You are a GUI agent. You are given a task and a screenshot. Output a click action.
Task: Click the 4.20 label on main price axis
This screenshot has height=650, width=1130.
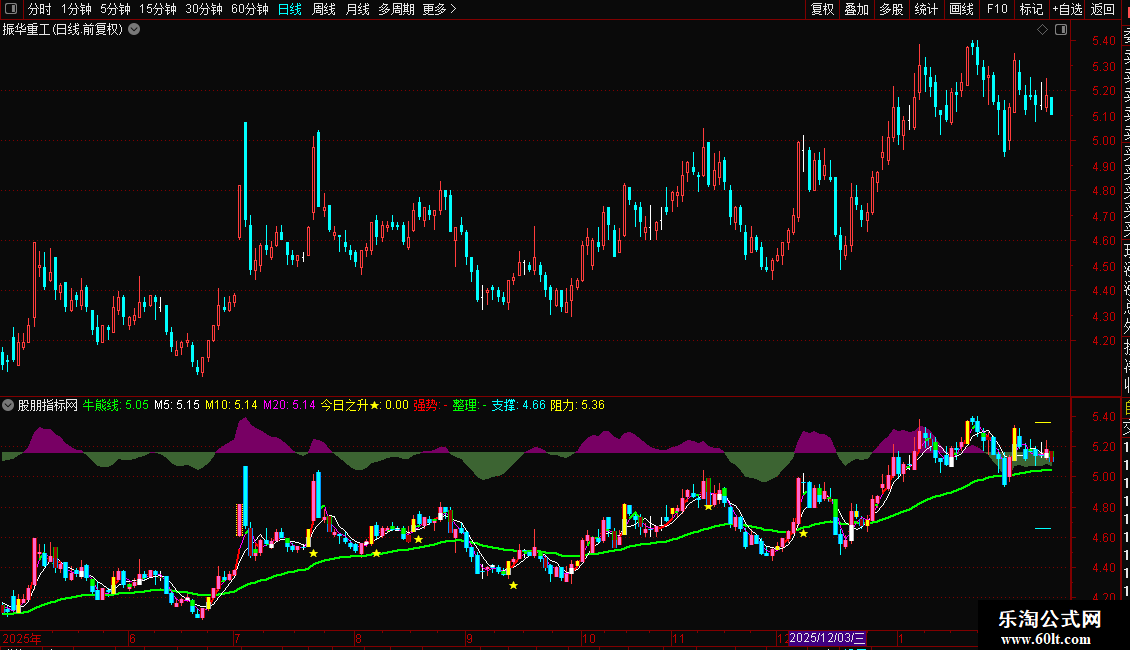pos(1104,341)
